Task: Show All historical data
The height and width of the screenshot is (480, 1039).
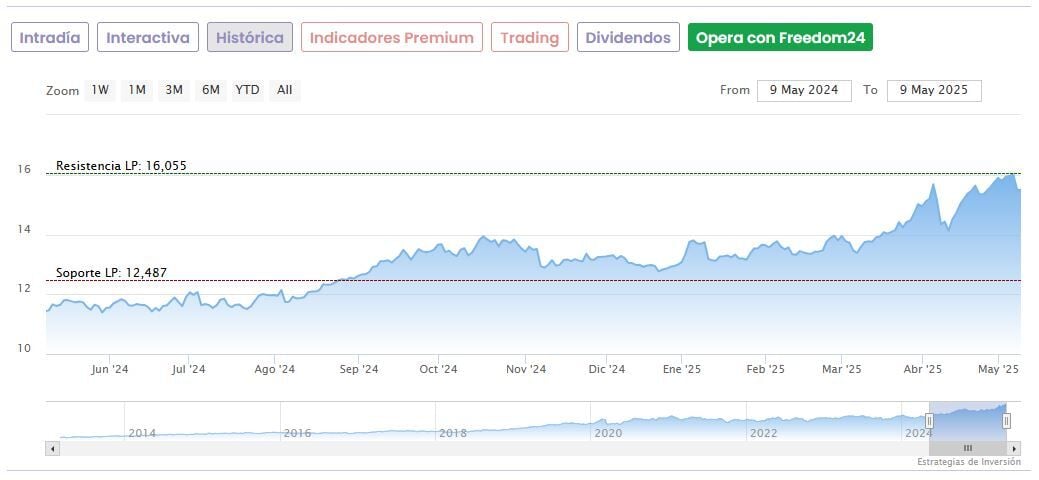Action: tap(285, 90)
